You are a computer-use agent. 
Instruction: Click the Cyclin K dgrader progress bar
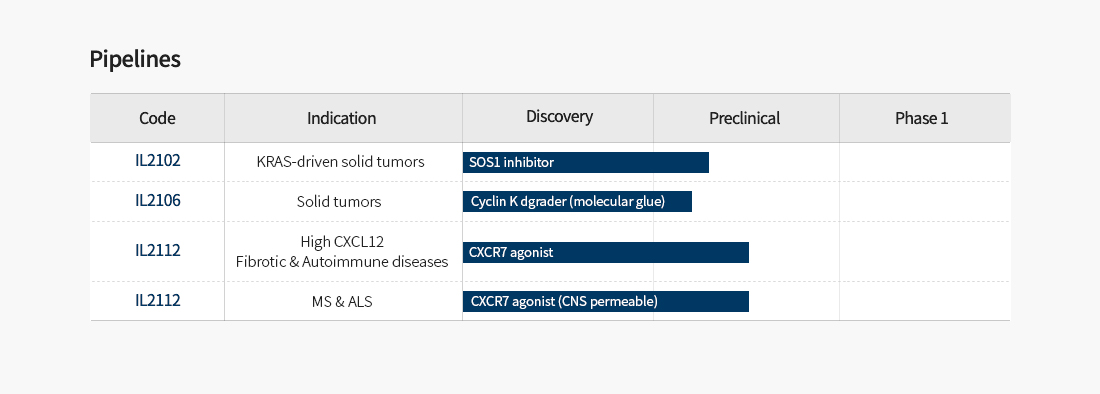(577, 201)
